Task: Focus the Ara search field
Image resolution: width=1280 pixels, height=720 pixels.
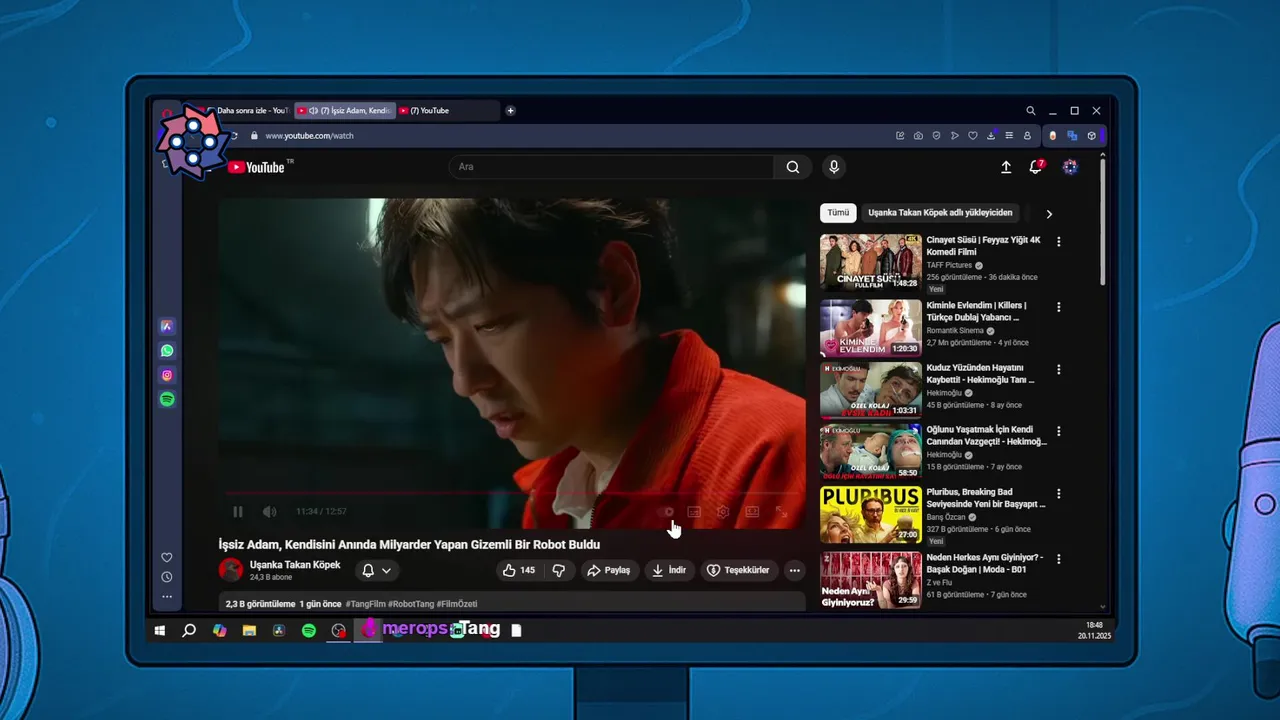Action: [611, 167]
